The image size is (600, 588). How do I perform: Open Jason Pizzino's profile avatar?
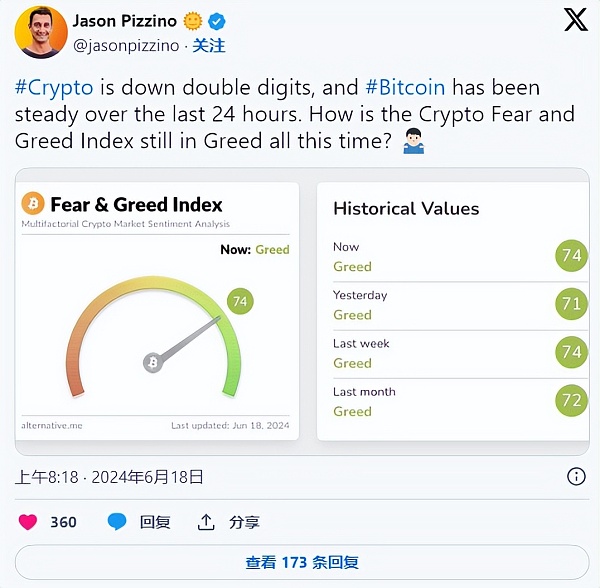pyautogui.click(x=40, y=32)
